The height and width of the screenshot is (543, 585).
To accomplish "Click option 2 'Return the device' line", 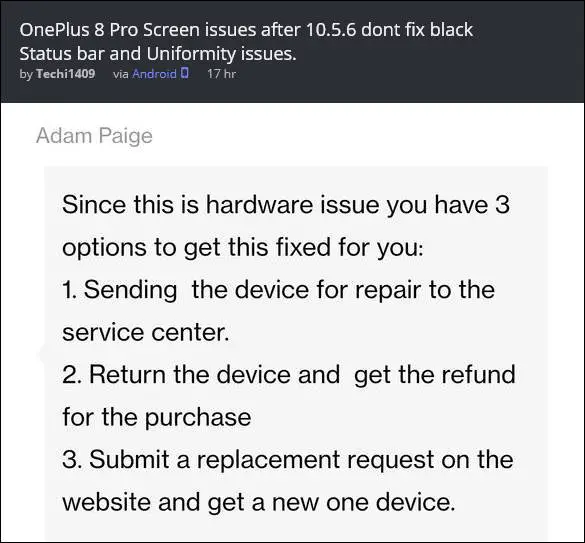I will pos(289,375).
